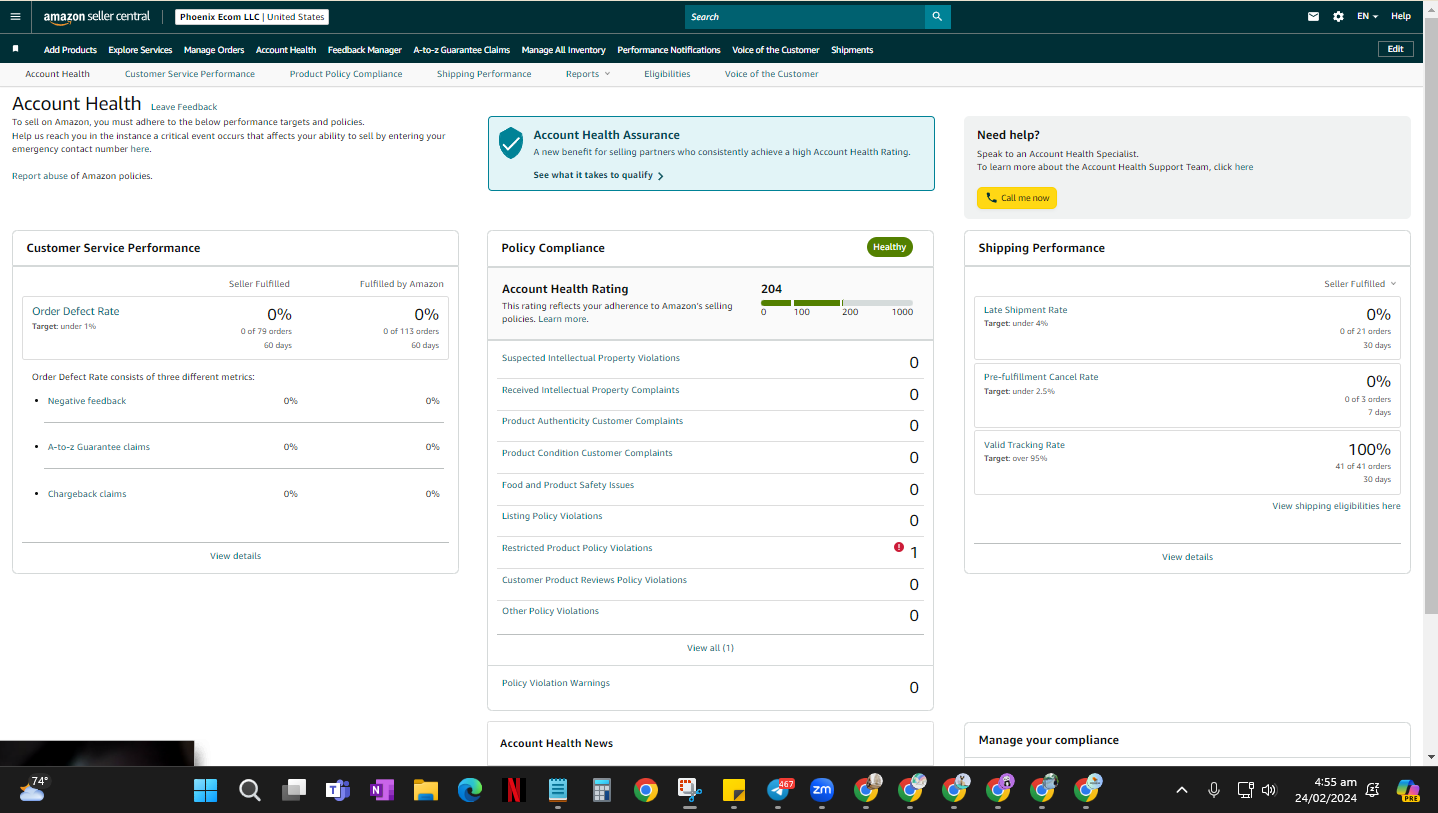Click the red alert icon beside Restricted Product Policy Violations
This screenshot has width=1438, height=813.
(x=899, y=547)
